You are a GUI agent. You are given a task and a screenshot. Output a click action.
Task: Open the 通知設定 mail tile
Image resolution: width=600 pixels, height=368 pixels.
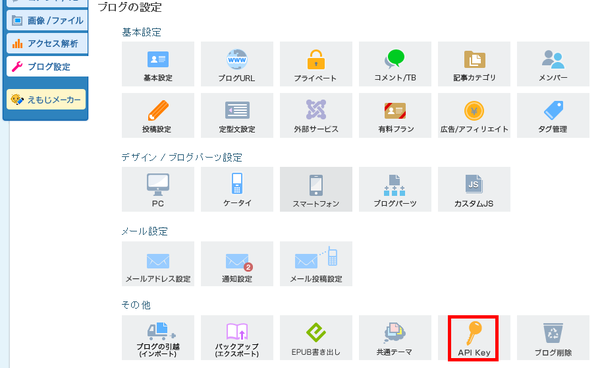tap(237, 264)
